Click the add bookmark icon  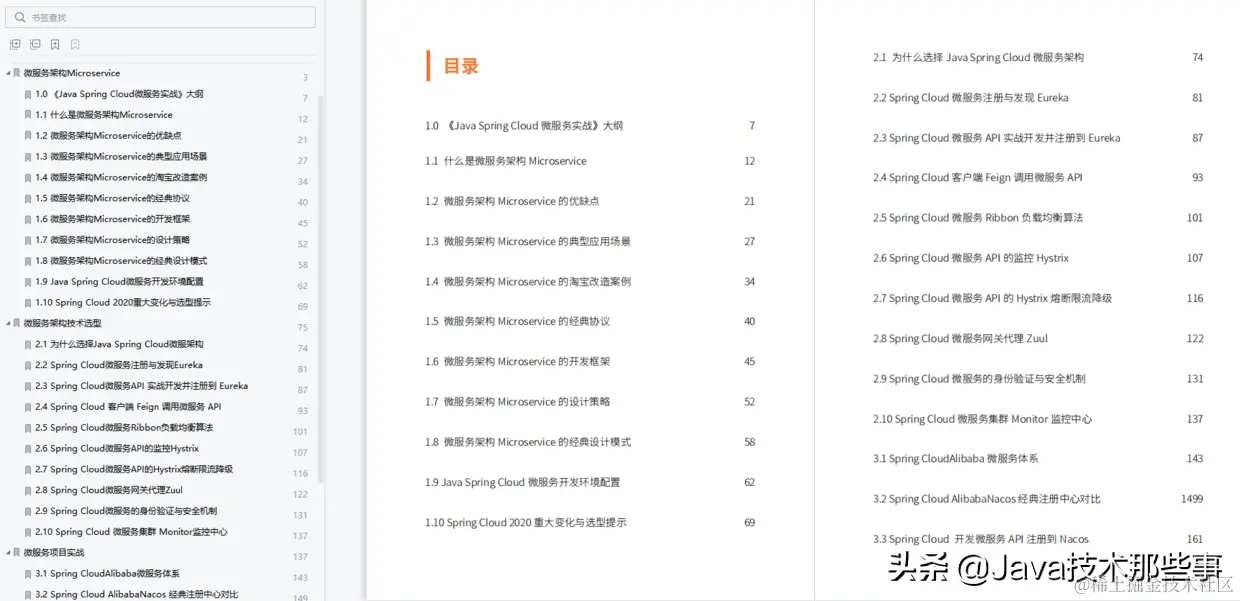point(55,45)
